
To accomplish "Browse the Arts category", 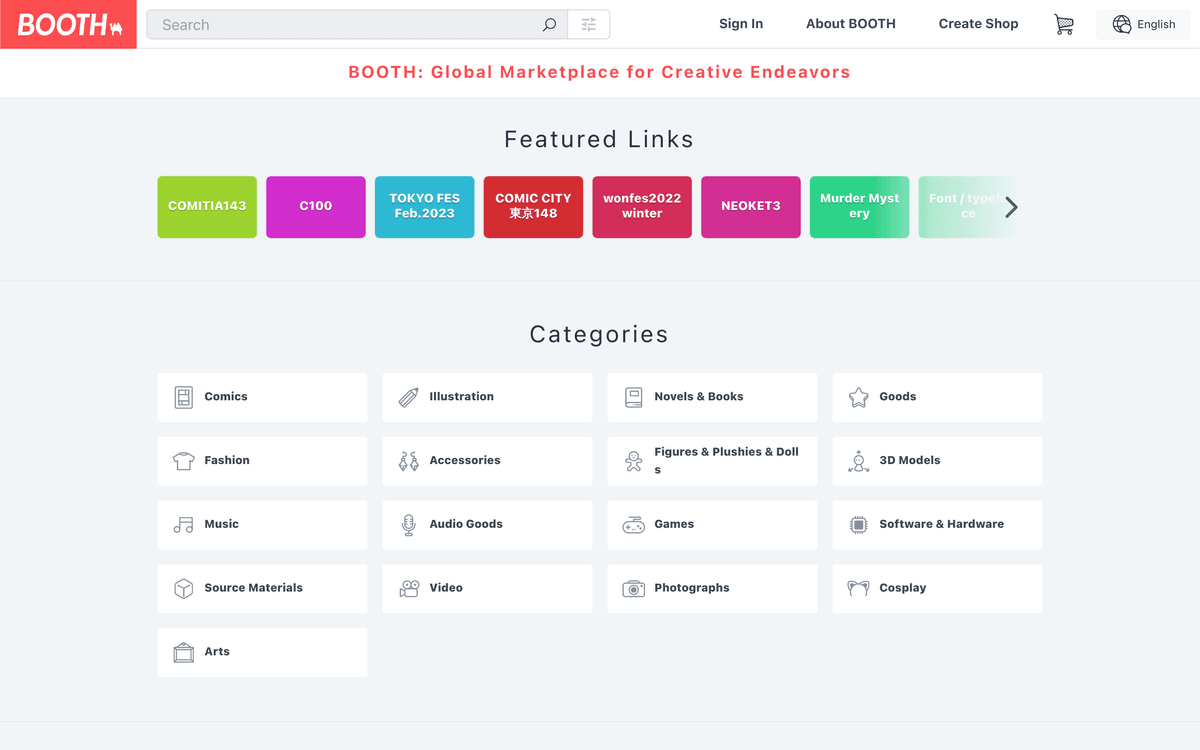I will coord(262,653).
